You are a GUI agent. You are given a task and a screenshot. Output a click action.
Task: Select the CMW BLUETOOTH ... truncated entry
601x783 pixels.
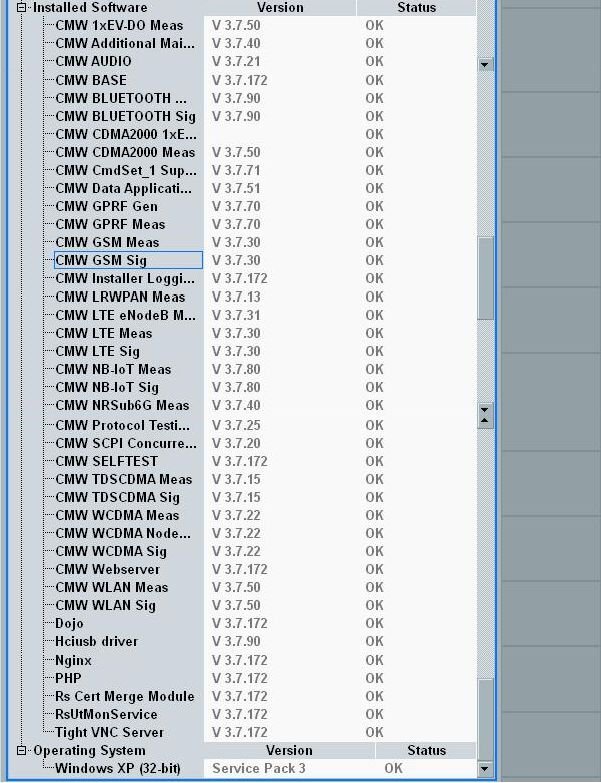pos(121,98)
